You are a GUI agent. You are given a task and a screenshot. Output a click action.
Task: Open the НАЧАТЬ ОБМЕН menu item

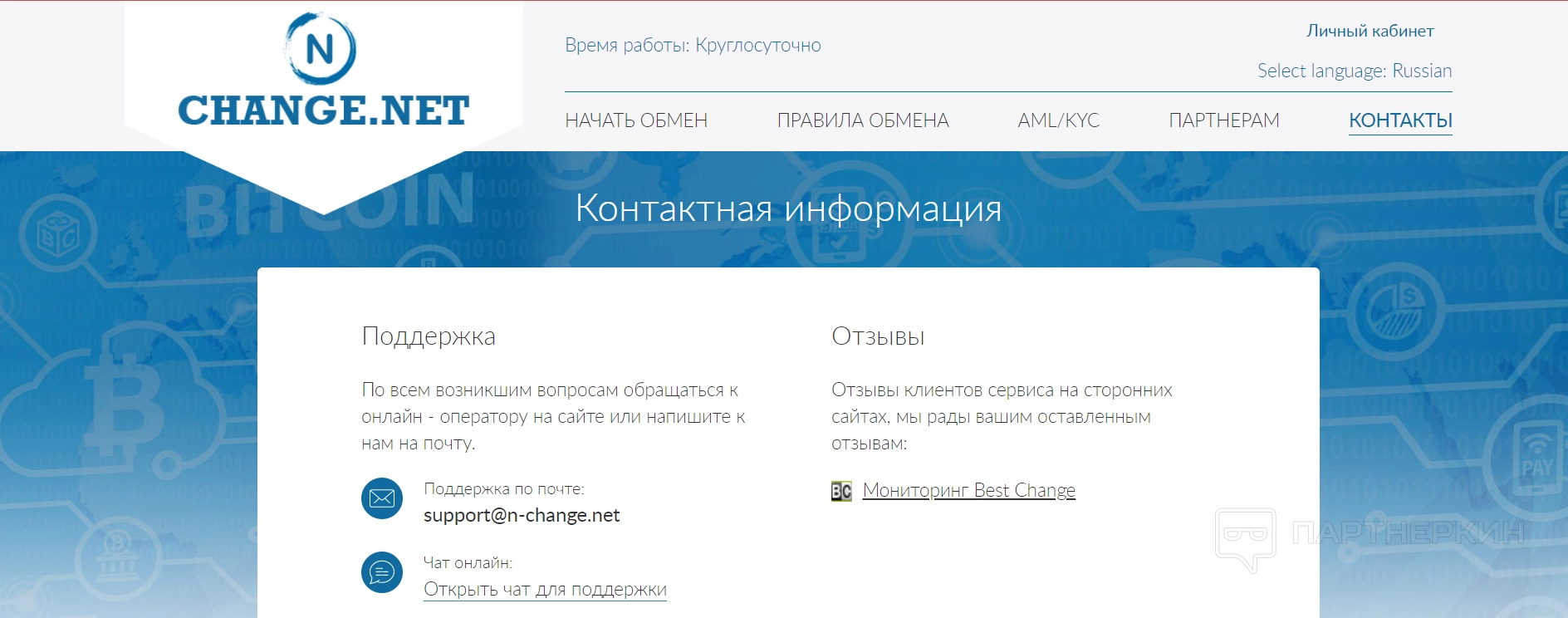636,120
